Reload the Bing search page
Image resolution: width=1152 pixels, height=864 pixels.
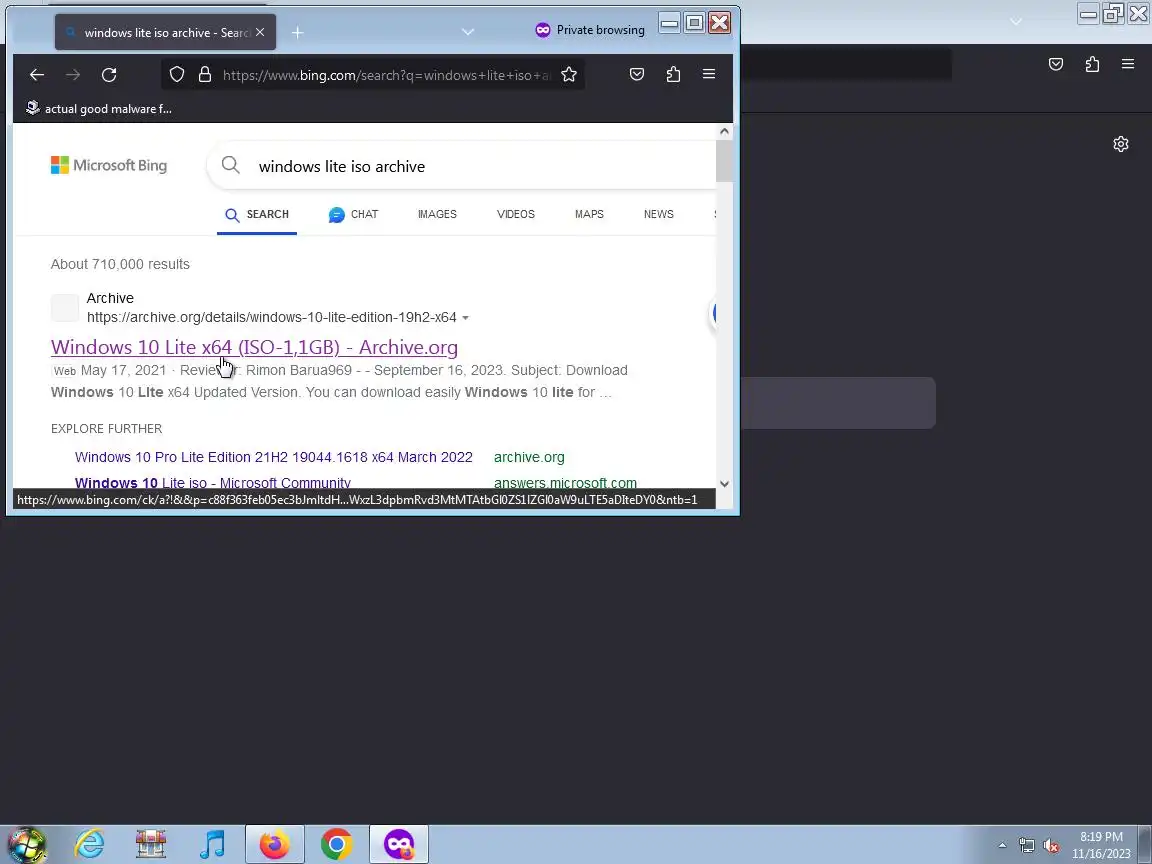tap(109, 74)
